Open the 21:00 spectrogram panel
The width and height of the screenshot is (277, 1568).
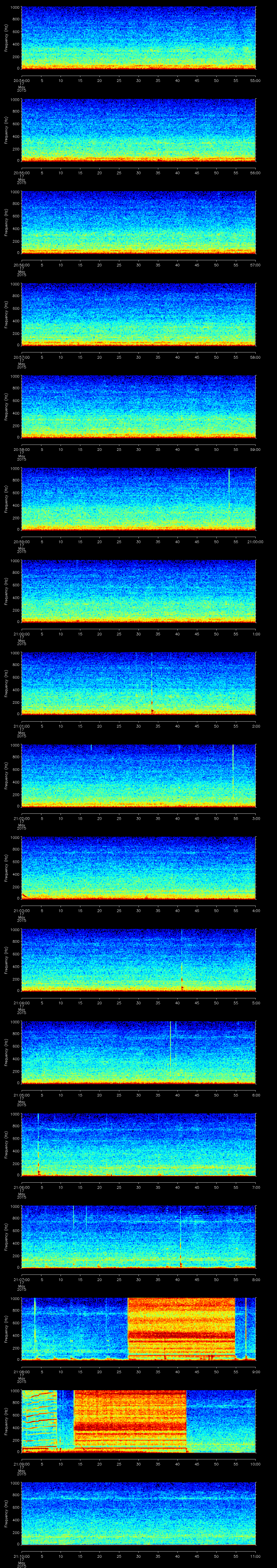point(138,591)
